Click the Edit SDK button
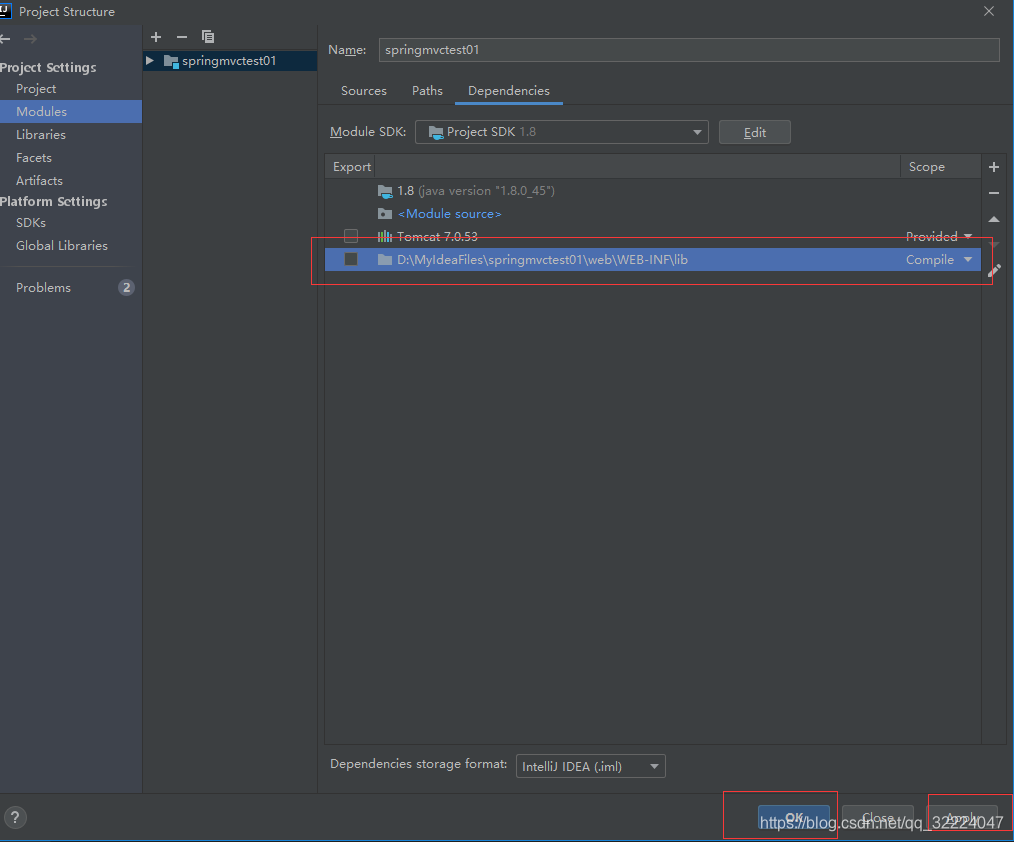Image resolution: width=1014 pixels, height=842 pixels. [755, 132]
